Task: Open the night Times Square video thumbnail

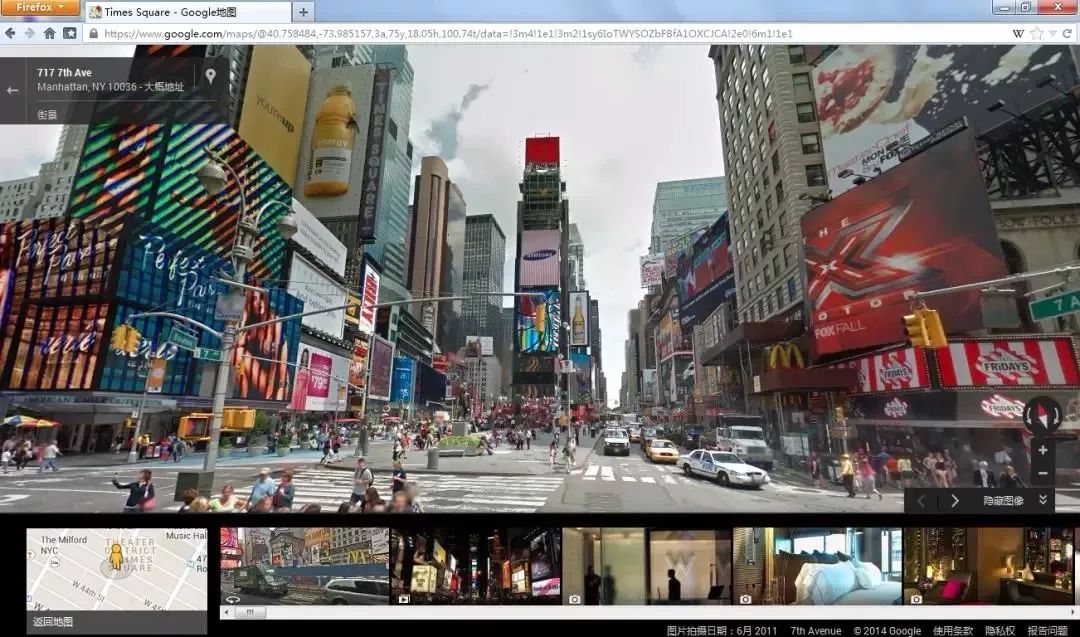Action: (x=476, y=566)
